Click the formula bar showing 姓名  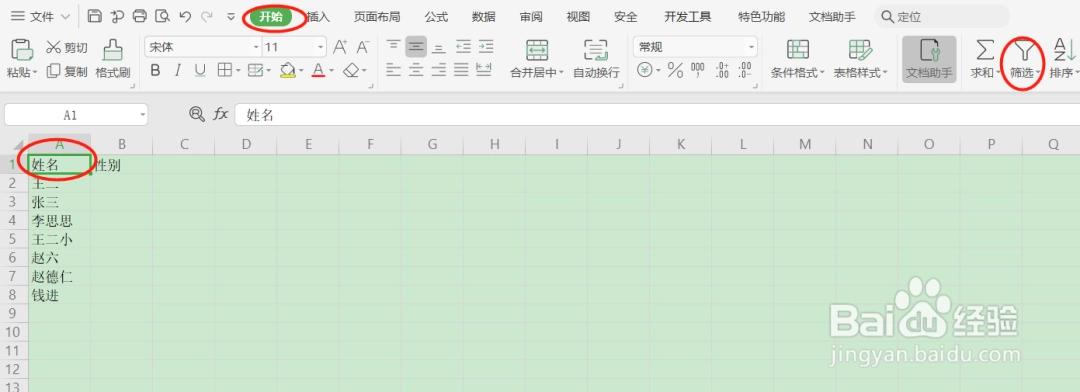click(657, 115)
